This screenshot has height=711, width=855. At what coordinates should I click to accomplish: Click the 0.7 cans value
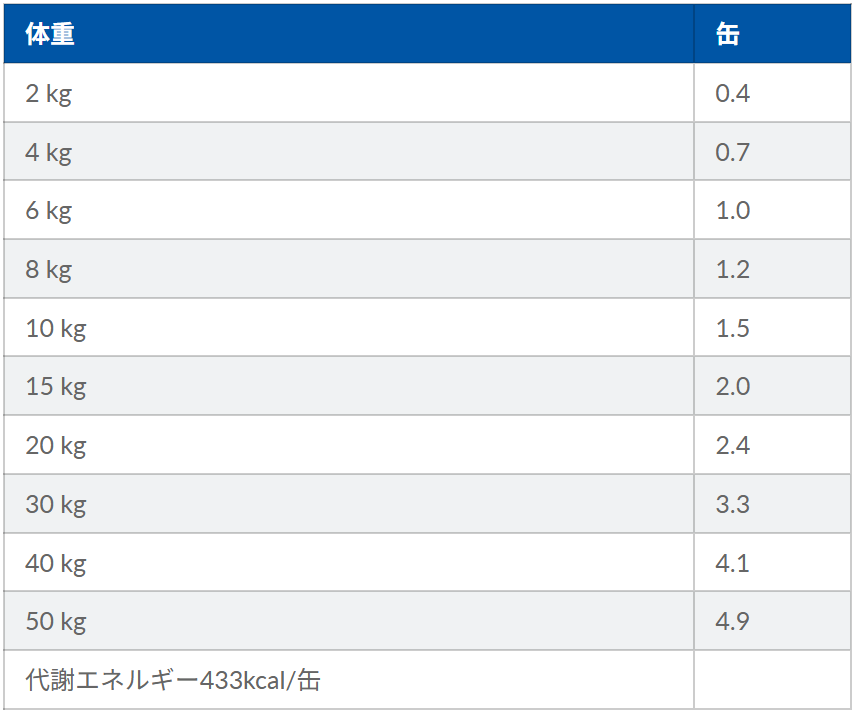point(733,152)
